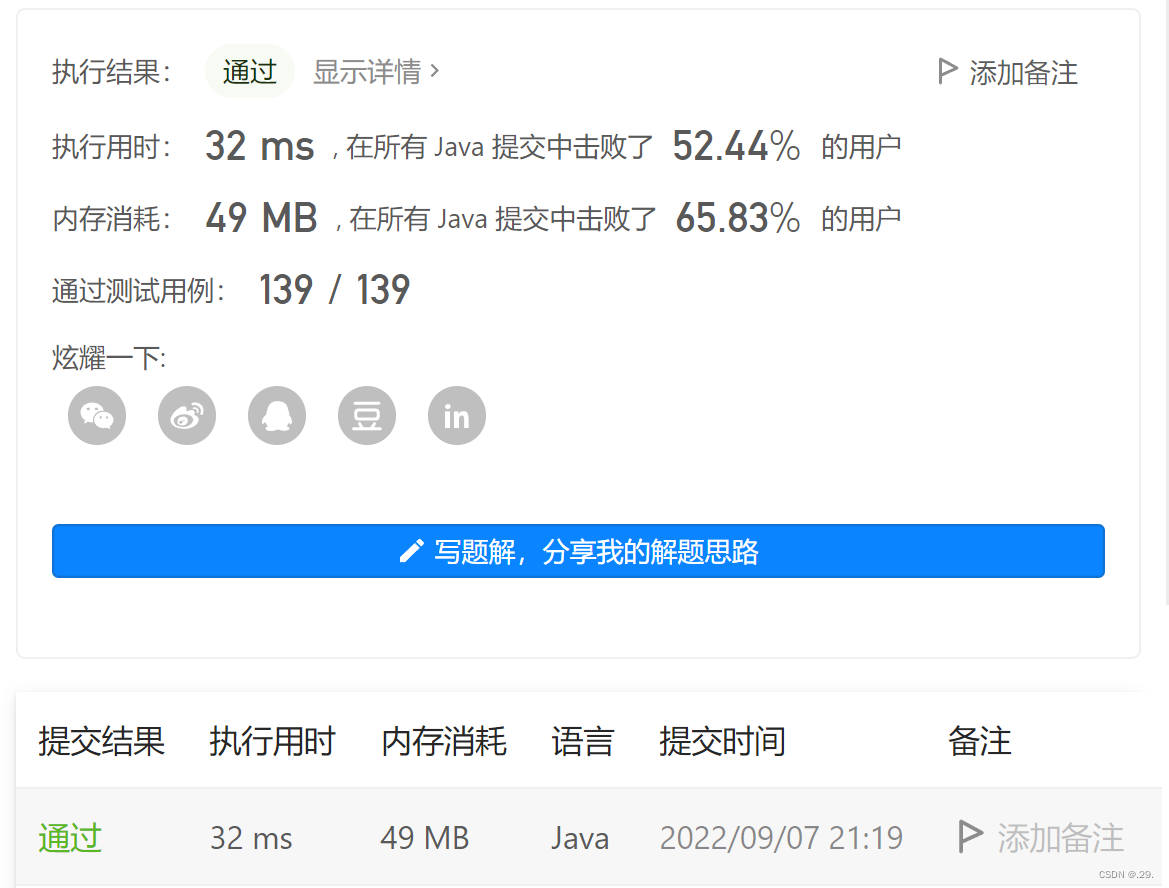Click the 提交时间 column header
Viewport: 1169px width, 888px height.
point(722,742)
